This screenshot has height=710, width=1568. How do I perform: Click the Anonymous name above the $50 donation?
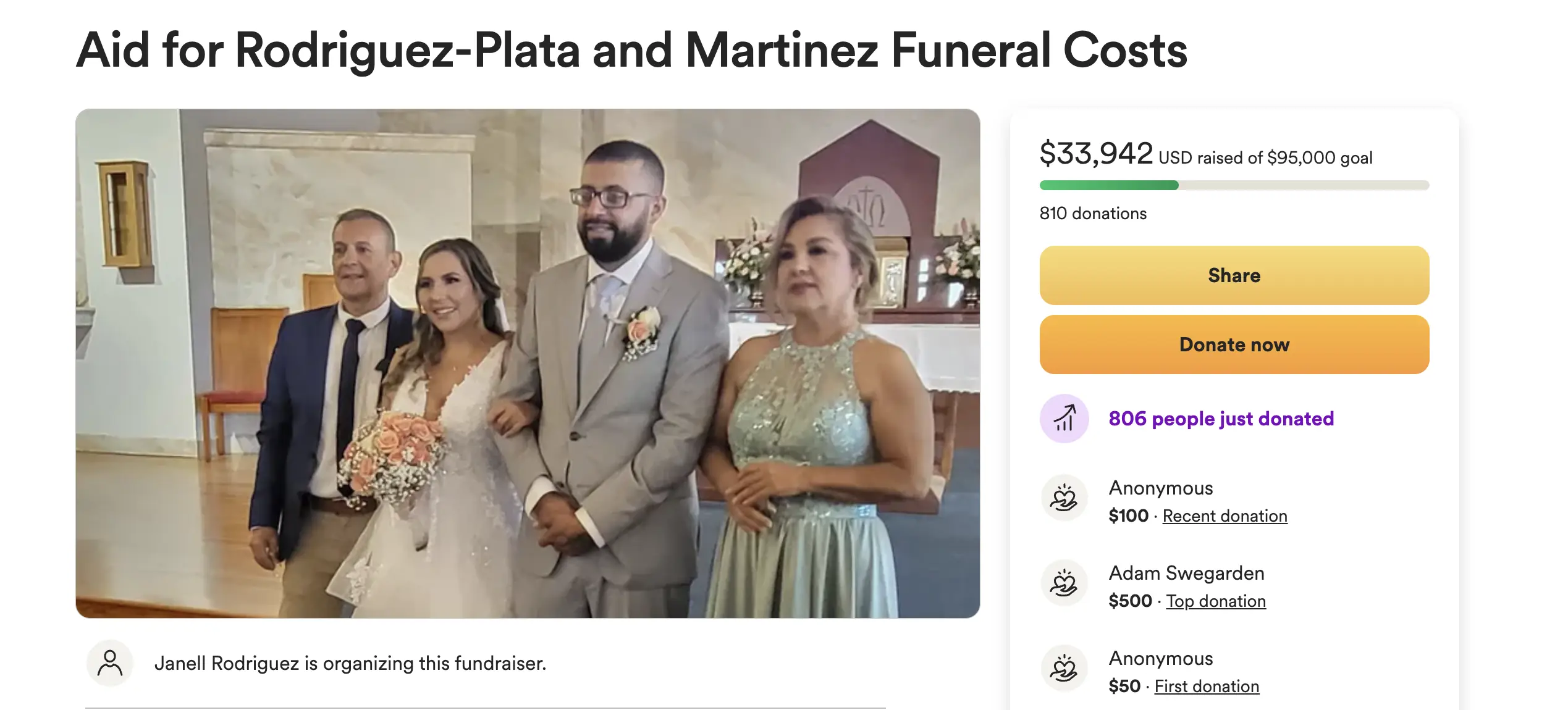pos(1161,658)
